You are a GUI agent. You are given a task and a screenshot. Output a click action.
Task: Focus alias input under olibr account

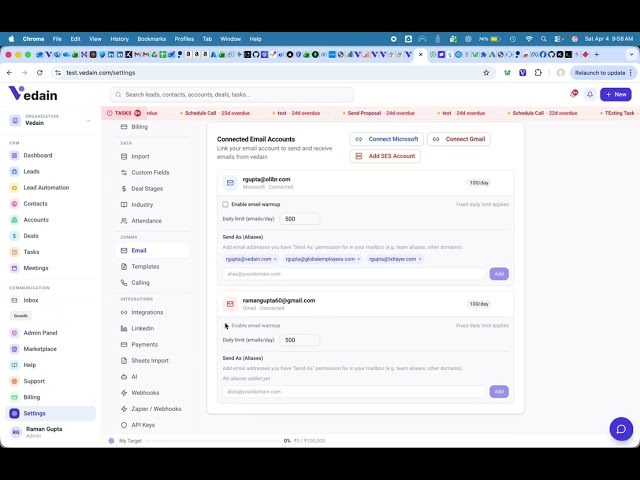pos(354,274)
